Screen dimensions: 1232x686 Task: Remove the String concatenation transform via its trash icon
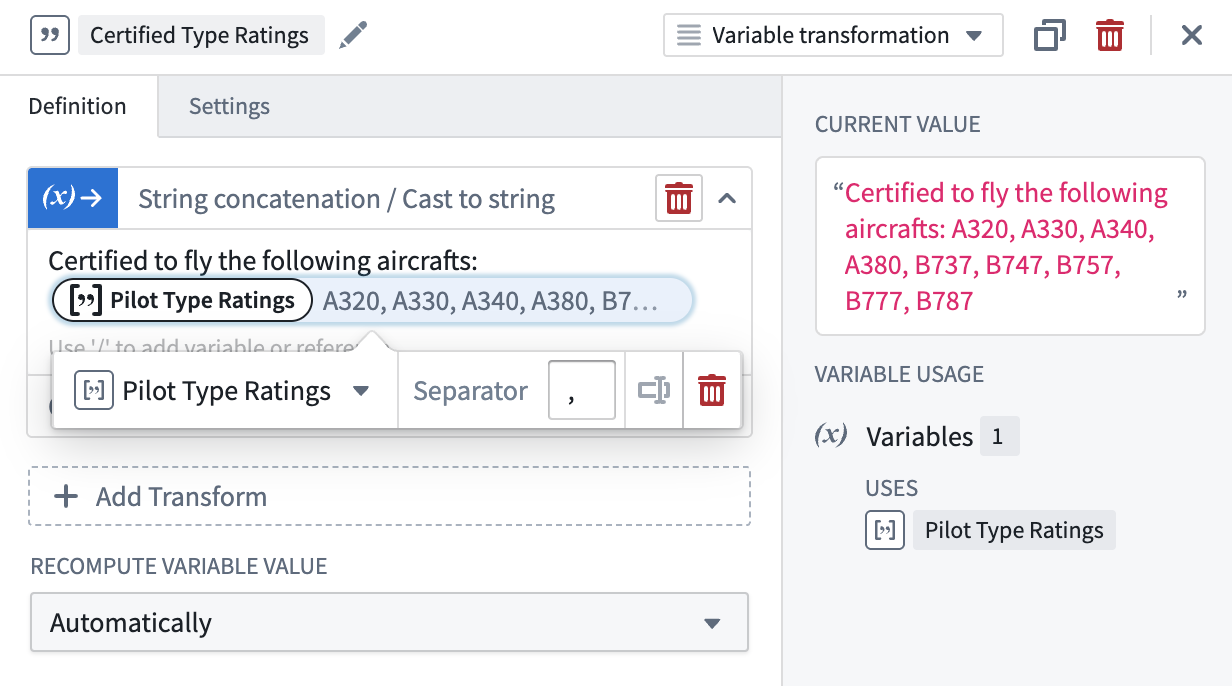(678, 198)
